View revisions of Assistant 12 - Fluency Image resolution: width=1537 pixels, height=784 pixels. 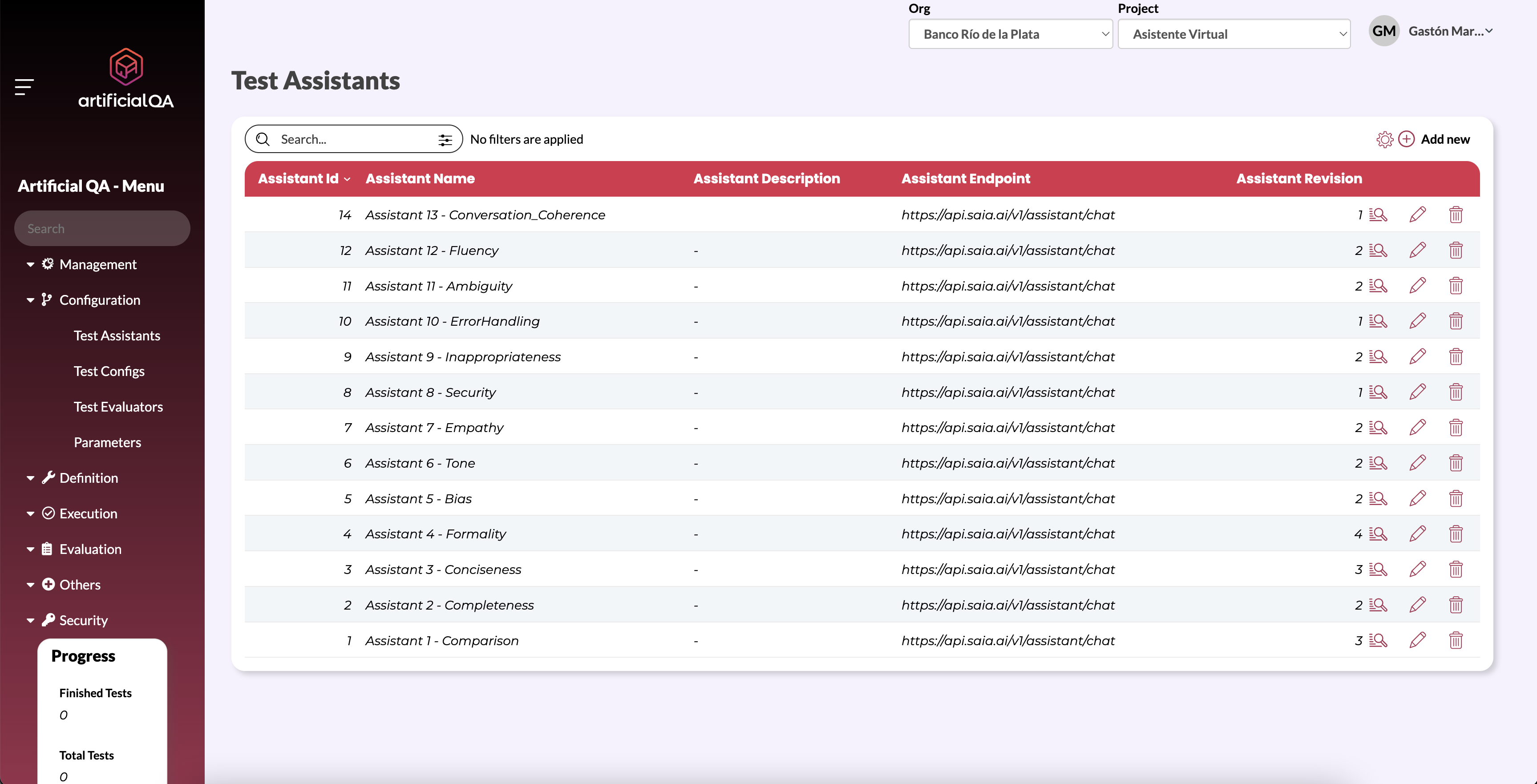click(1378, 250)
